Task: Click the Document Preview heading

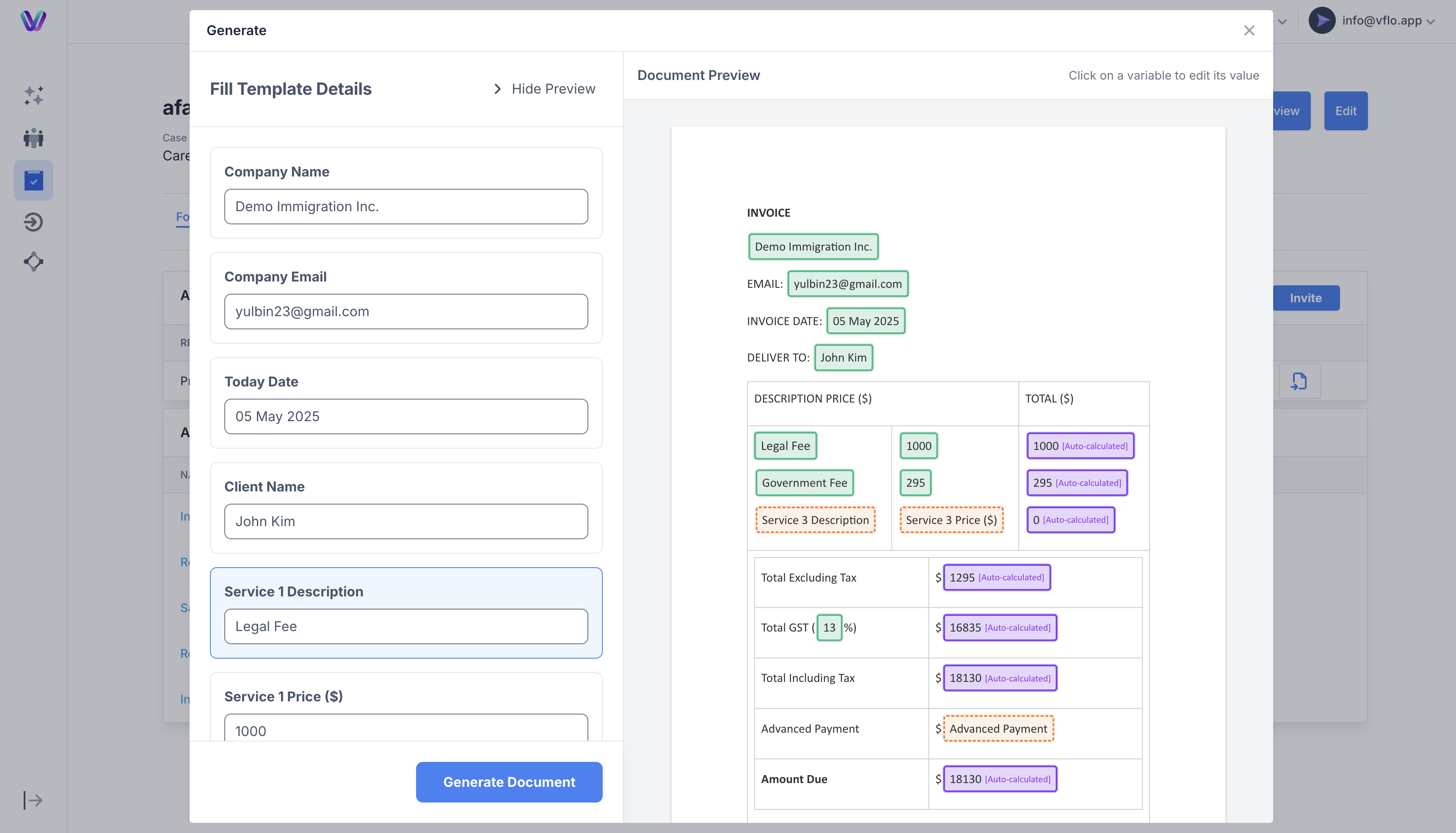Action: click(x=698, y=75)
